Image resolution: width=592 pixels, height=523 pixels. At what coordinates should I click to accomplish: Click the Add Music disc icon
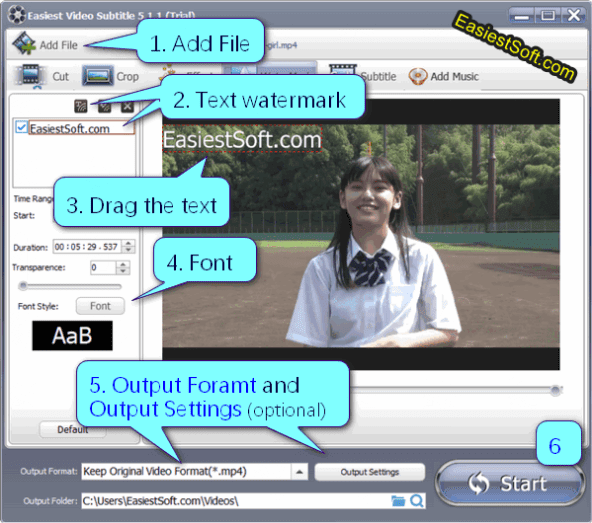[418, 76]
